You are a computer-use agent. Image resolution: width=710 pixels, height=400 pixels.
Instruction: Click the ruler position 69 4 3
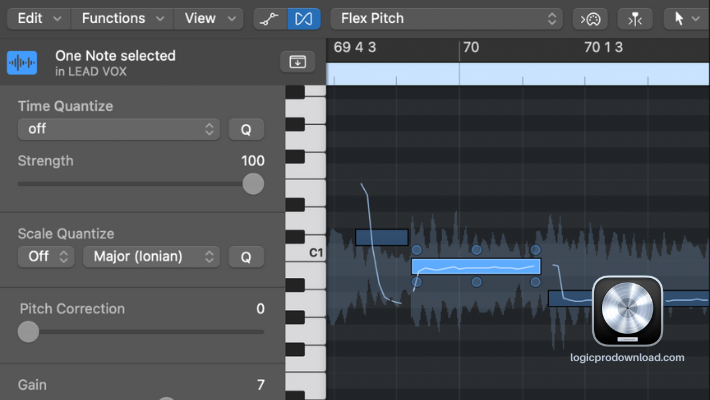click(355, 47)
